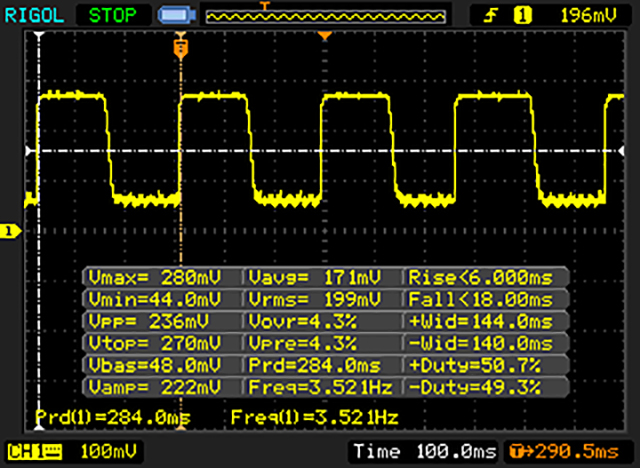The image size is (640, 468).
Task: Click the top white triangle of cursor A
Action: coord(39,35)
